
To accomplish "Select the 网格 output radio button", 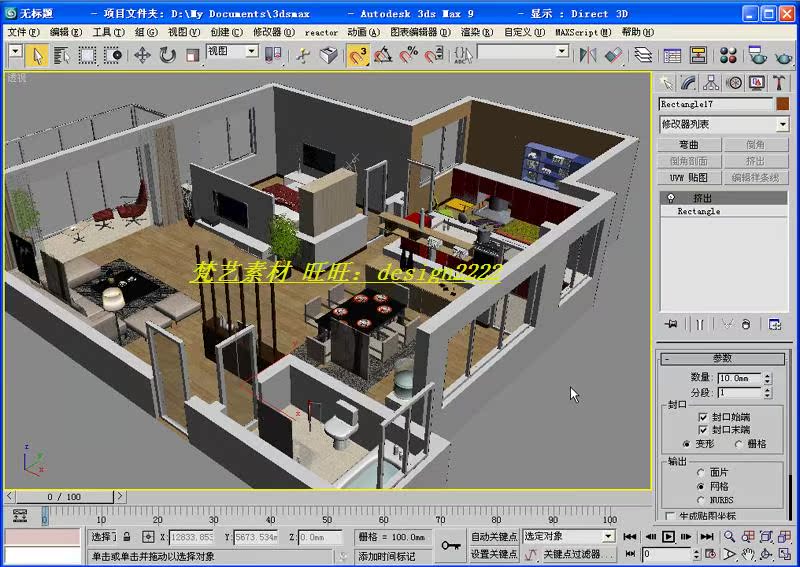I will 701,486.
